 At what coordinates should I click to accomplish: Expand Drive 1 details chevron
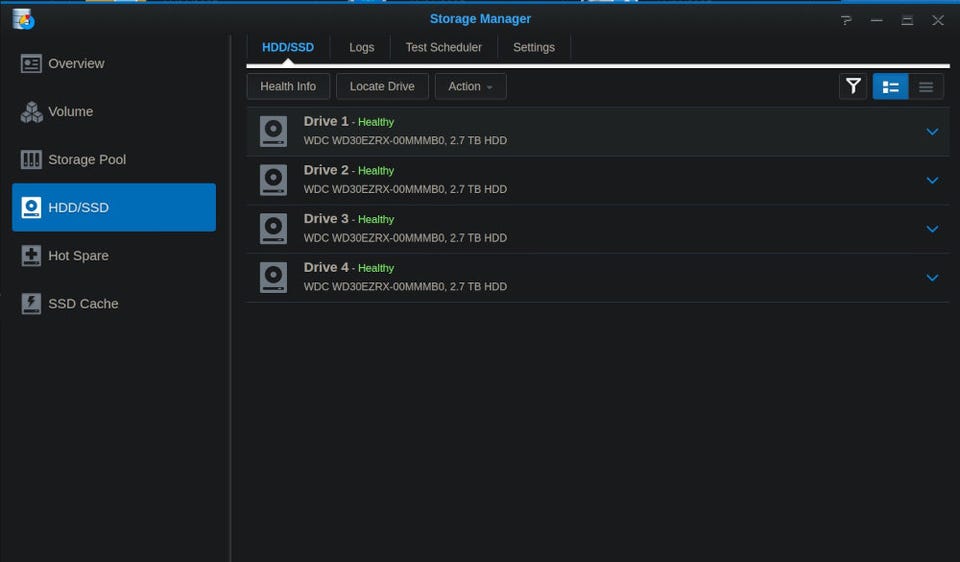932,132
